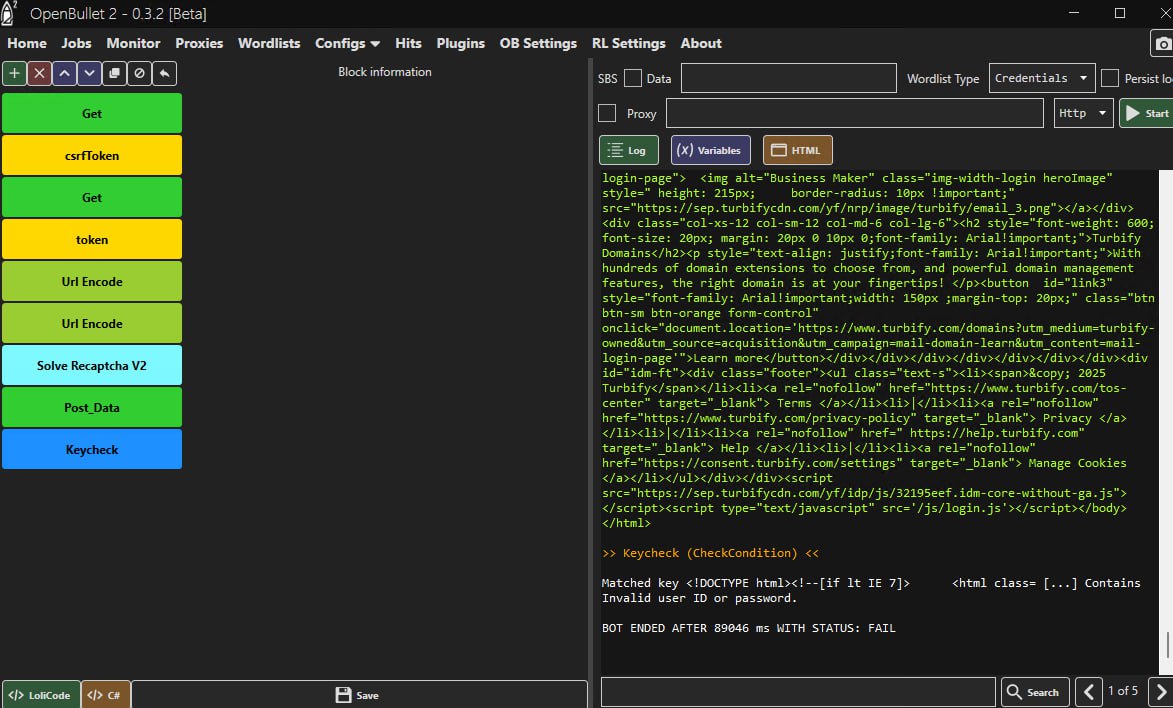Enable the SBS checkbox
This screenshot has height=708, width=1173.
tap(633, 78)
